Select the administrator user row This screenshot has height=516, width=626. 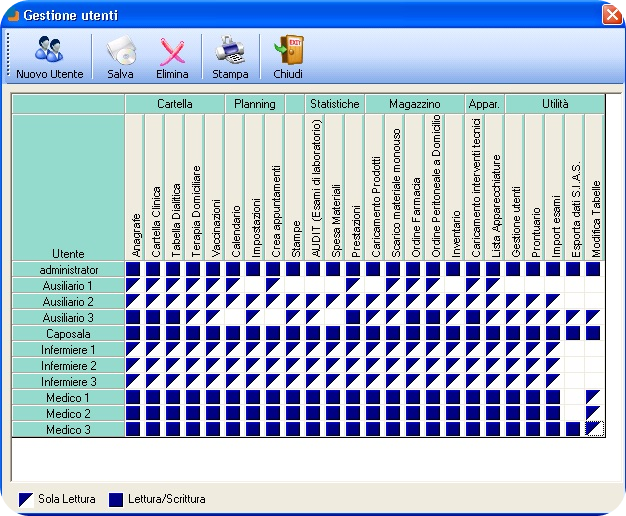point(68,270)
